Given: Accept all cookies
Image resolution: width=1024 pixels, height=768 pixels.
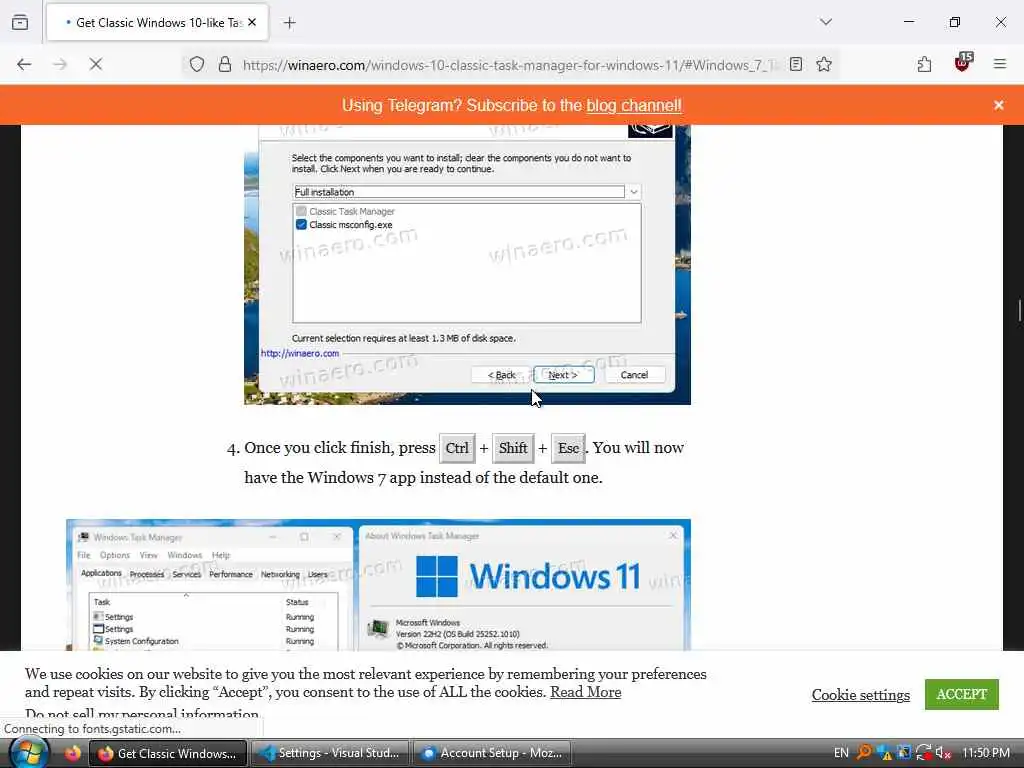Looking at the screenshot, I should pos(961,694).
